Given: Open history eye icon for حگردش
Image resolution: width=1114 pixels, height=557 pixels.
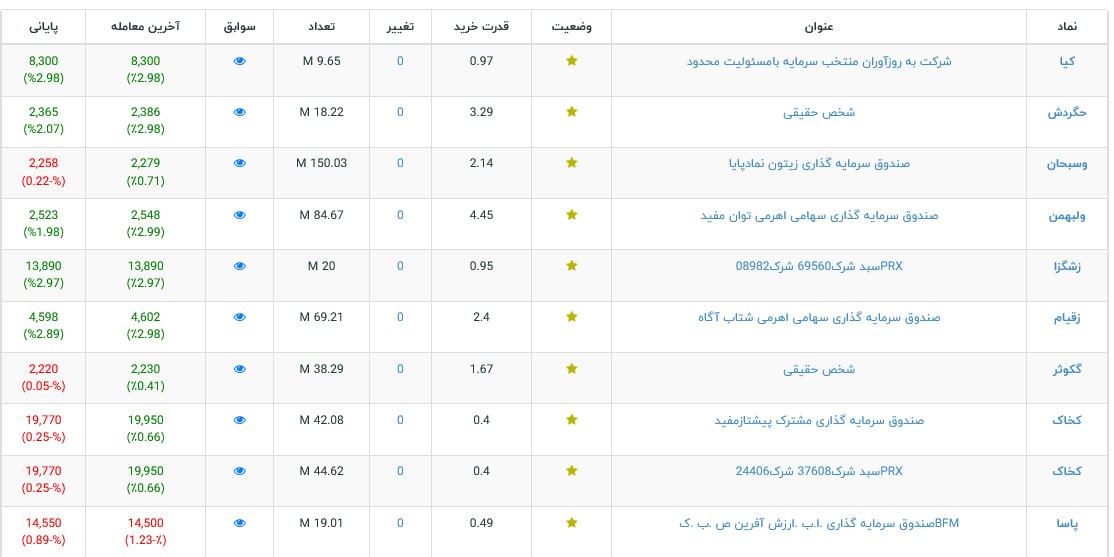Looking at the screenshot, I should (x=239, y=112).
